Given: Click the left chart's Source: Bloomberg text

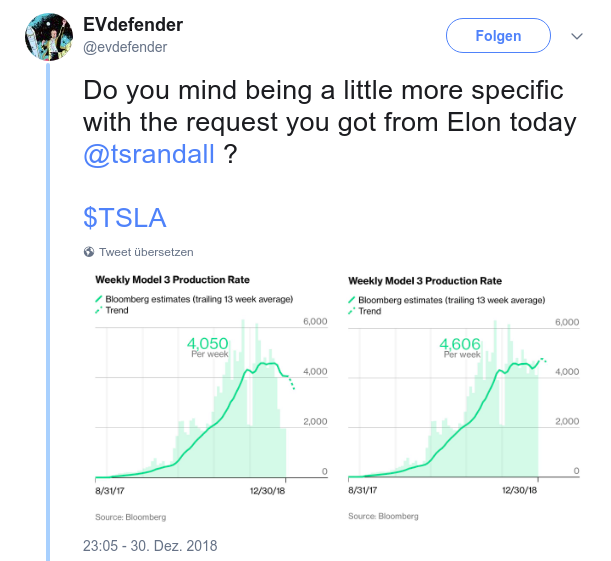Looking at the screenshot, I should (131, 516).
